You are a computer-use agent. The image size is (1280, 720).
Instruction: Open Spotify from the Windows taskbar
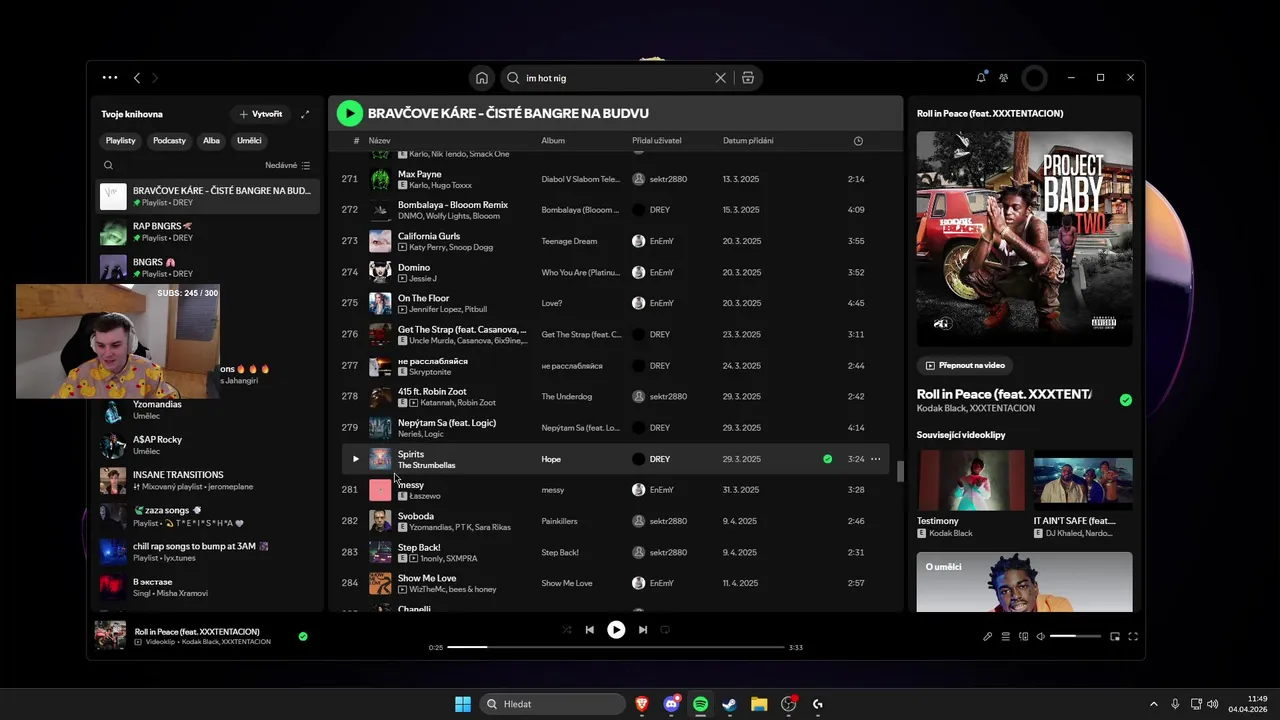[701, 704]
